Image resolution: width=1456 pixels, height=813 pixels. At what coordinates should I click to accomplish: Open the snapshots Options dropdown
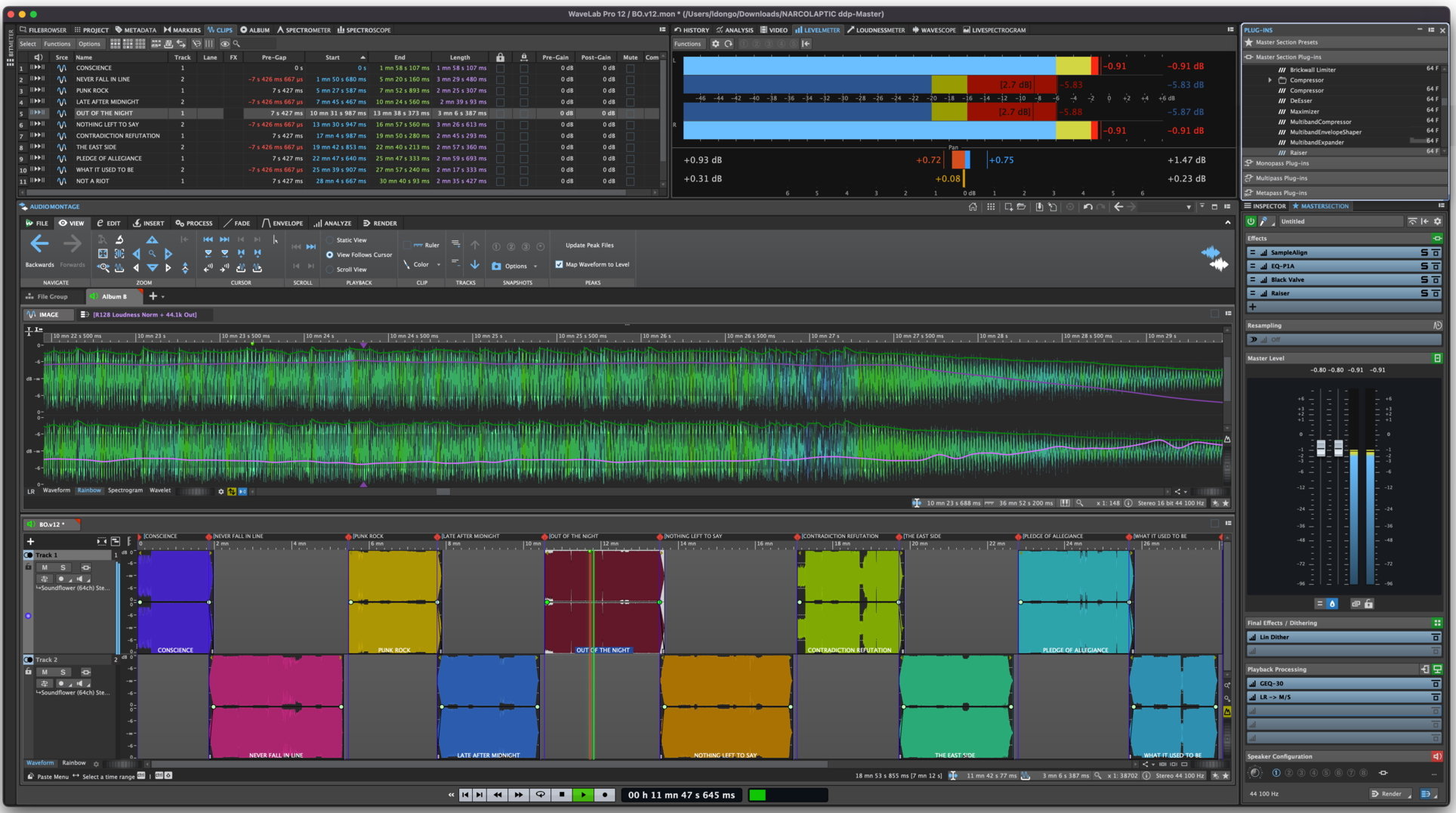tap(535, 266)
